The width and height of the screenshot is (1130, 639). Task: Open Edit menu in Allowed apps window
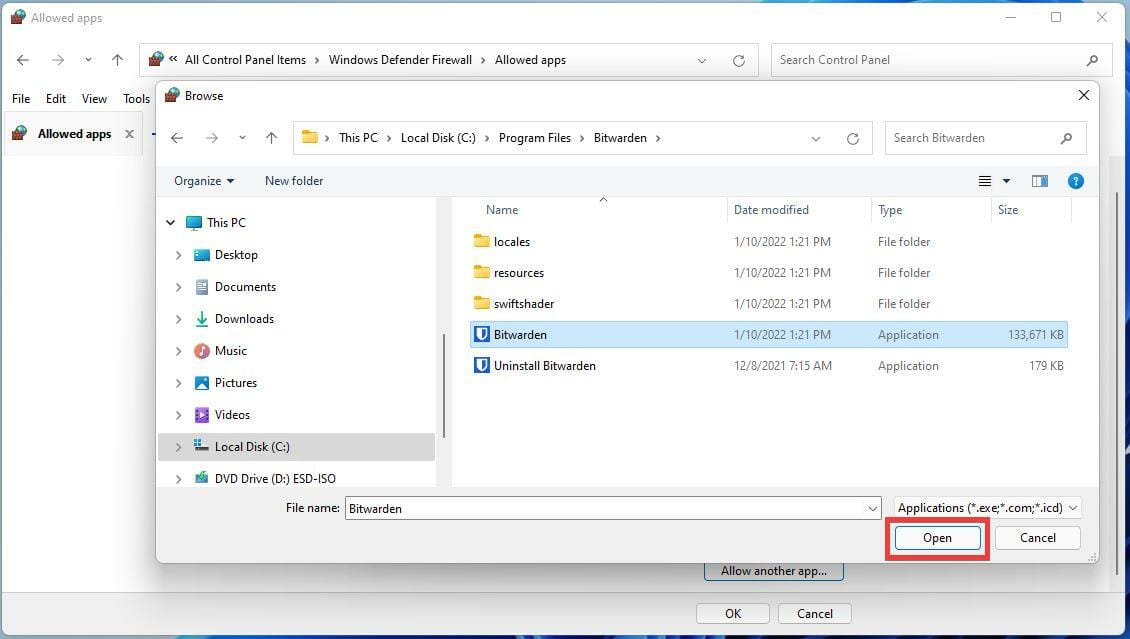[55, 99]
